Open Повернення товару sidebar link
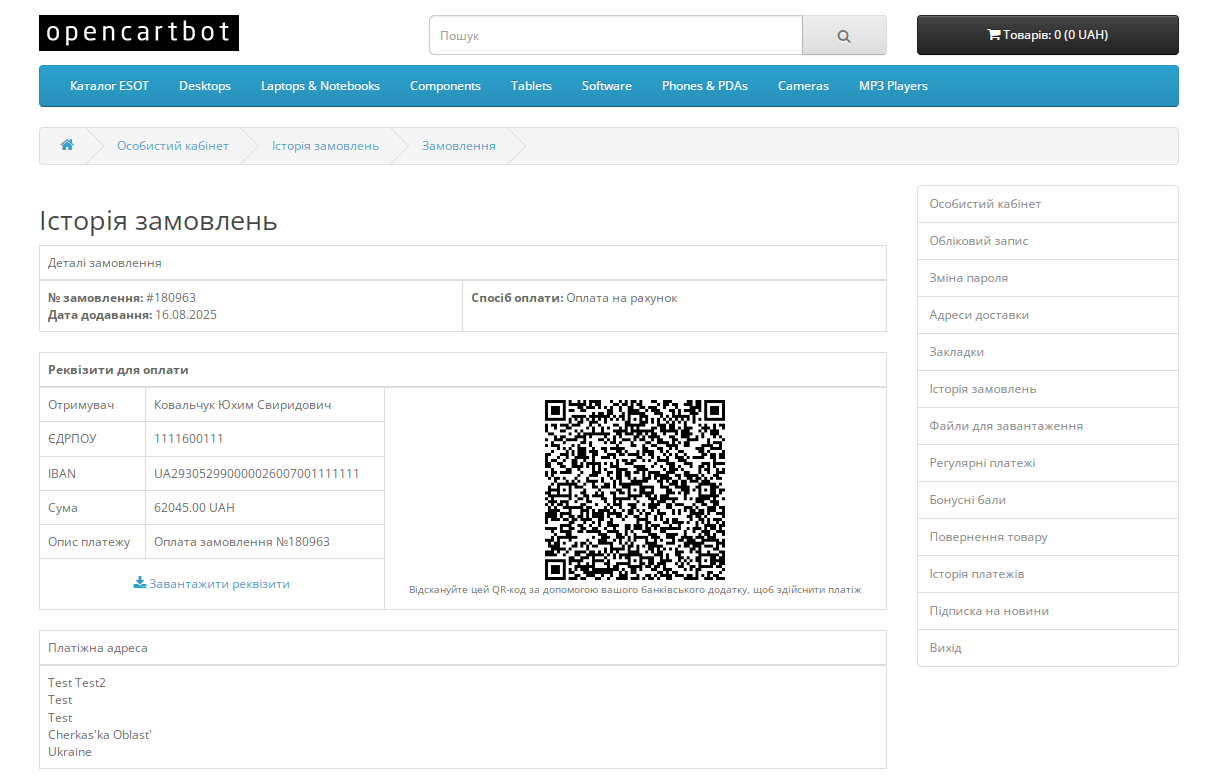This screenshot has width=1211, height=783. click(x=1047, y=537)
